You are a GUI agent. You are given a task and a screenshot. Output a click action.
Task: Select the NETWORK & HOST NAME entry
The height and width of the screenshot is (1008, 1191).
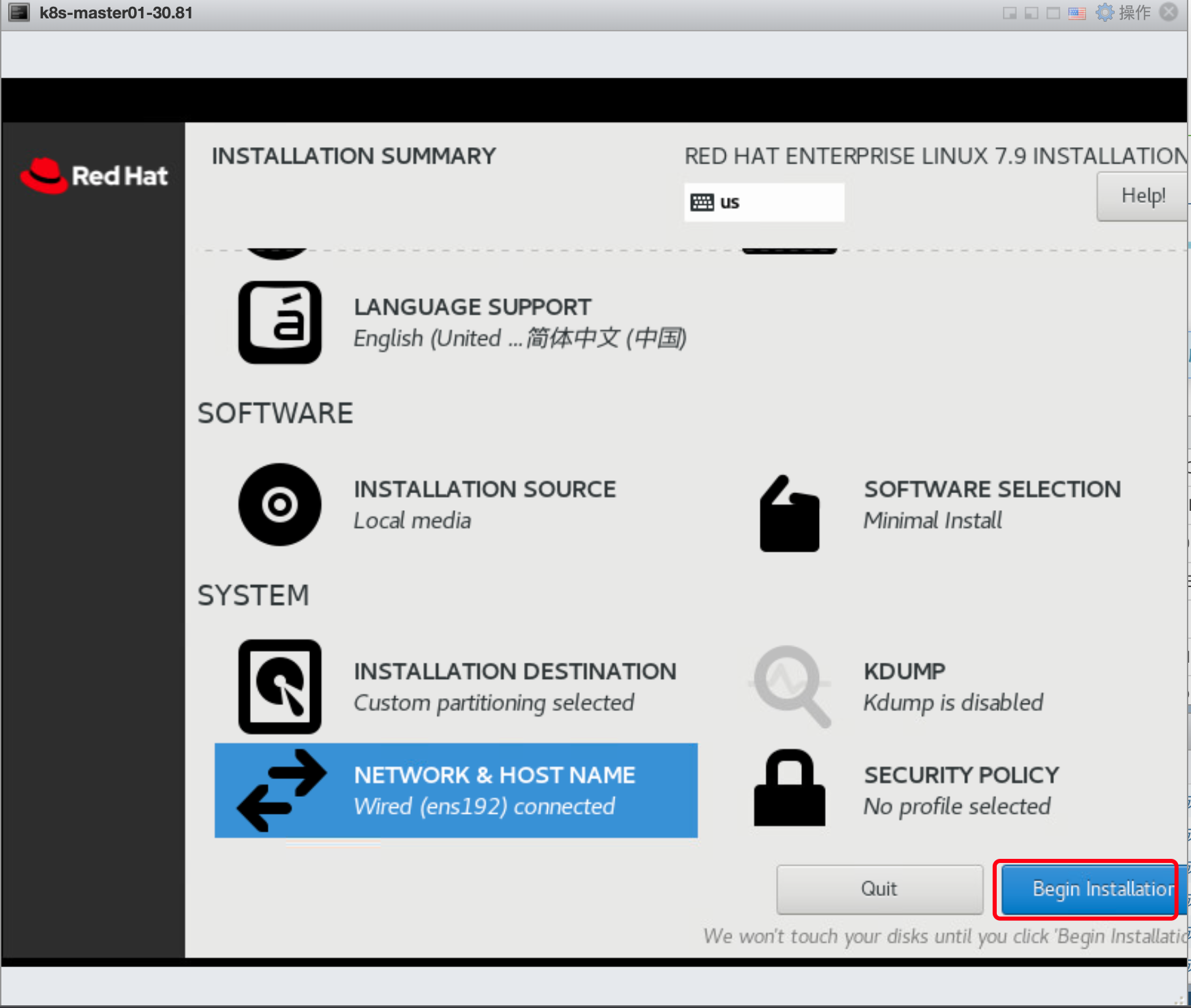(456, 791)
